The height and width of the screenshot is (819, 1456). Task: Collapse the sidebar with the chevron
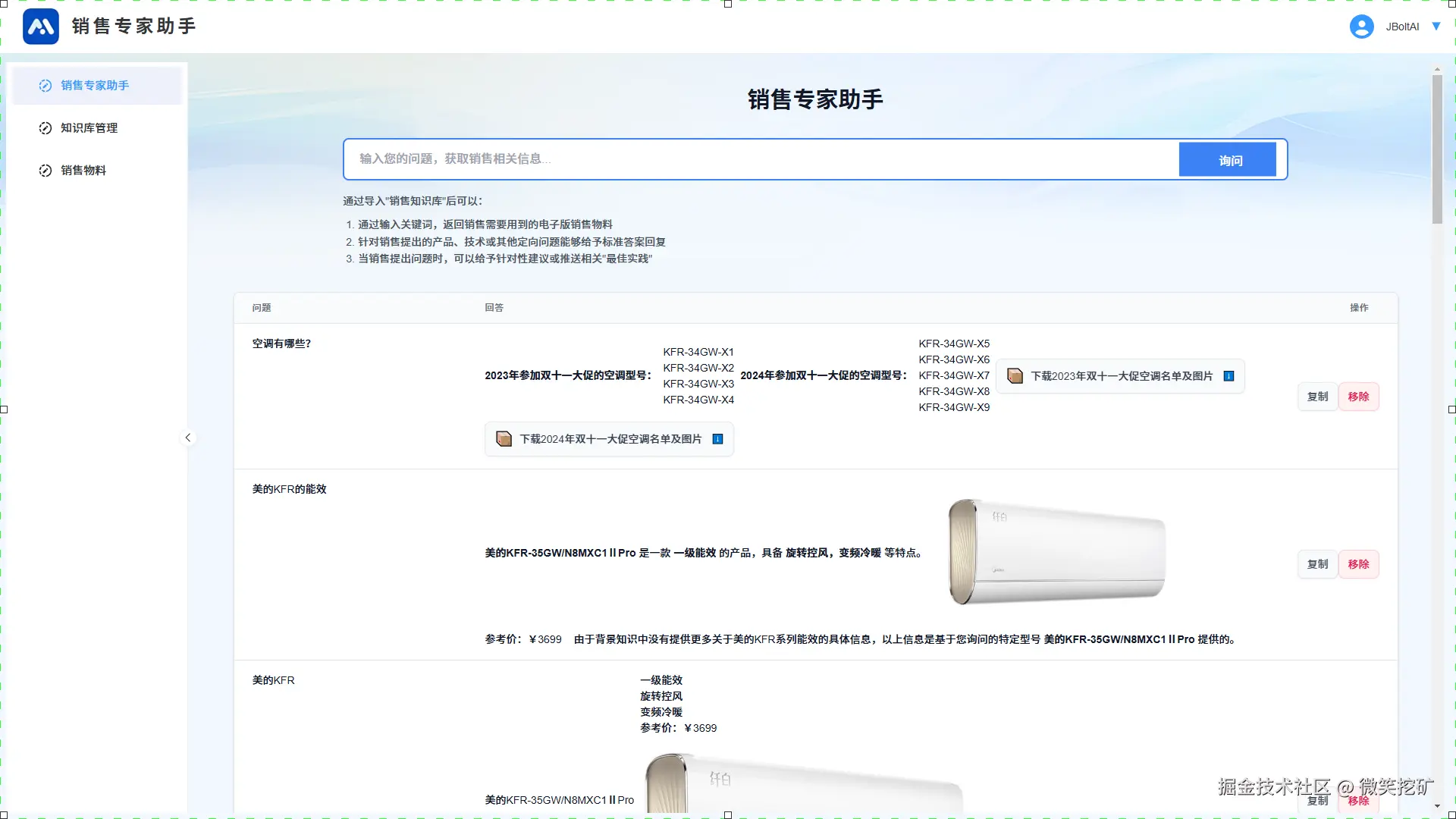188,438
